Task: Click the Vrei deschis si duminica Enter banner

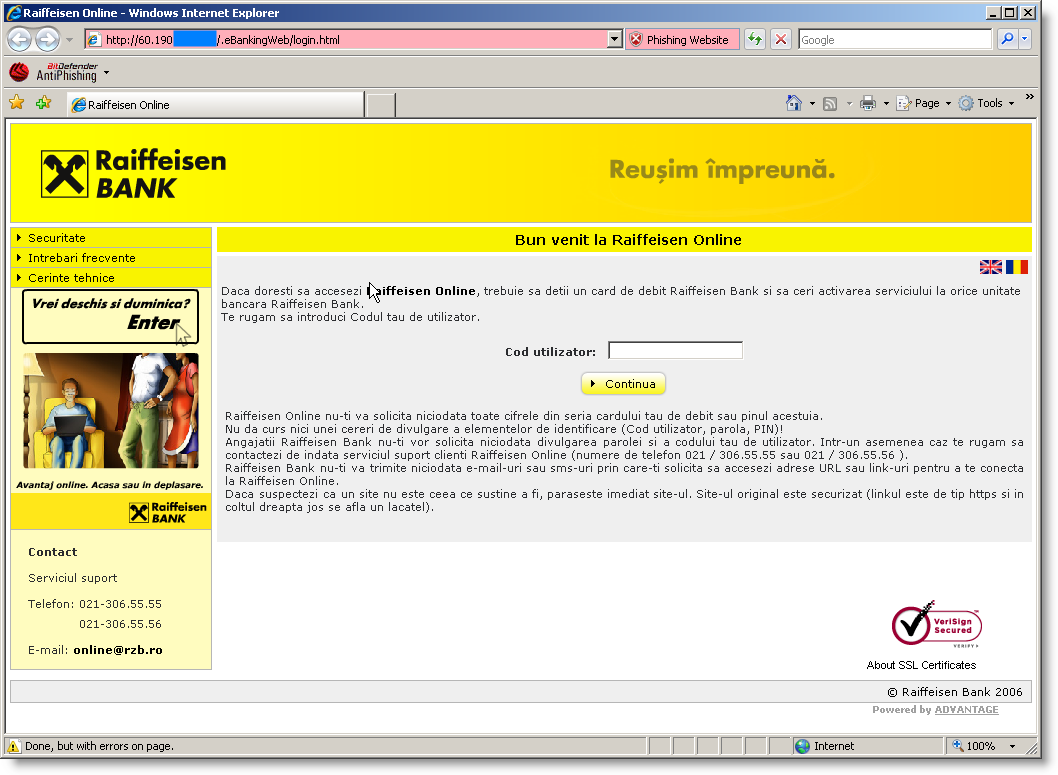Action: click(111, 316)
